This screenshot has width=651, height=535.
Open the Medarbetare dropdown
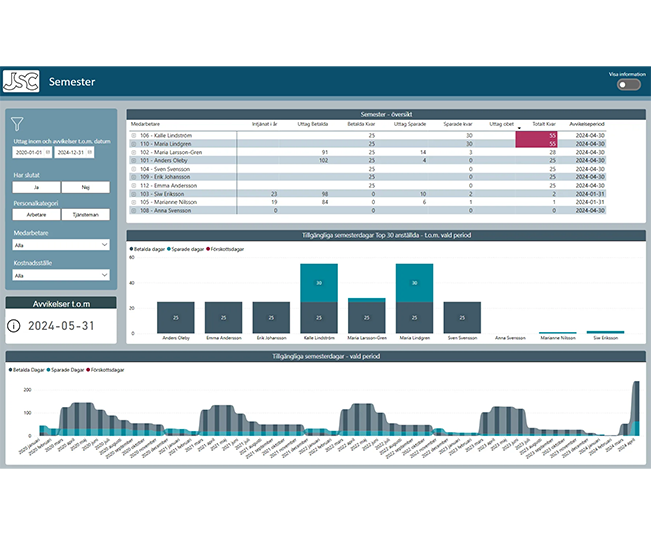click(61, 245)
